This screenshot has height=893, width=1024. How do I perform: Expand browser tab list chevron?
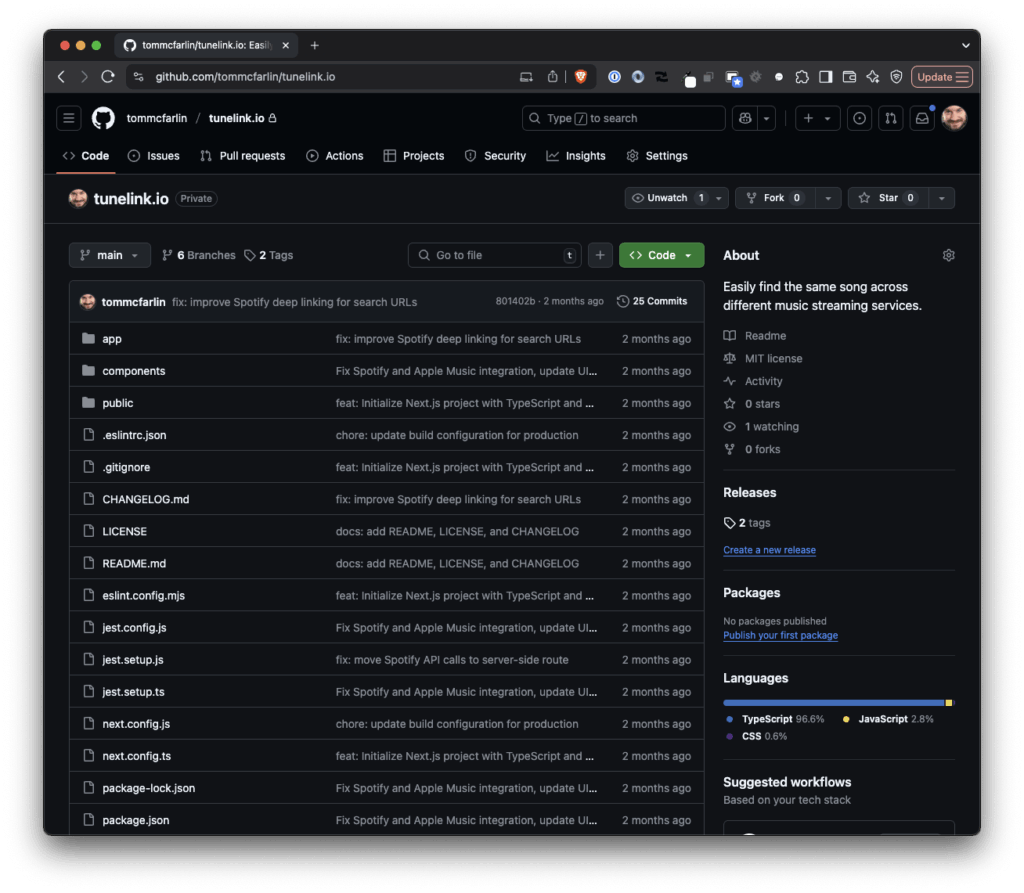965,45
